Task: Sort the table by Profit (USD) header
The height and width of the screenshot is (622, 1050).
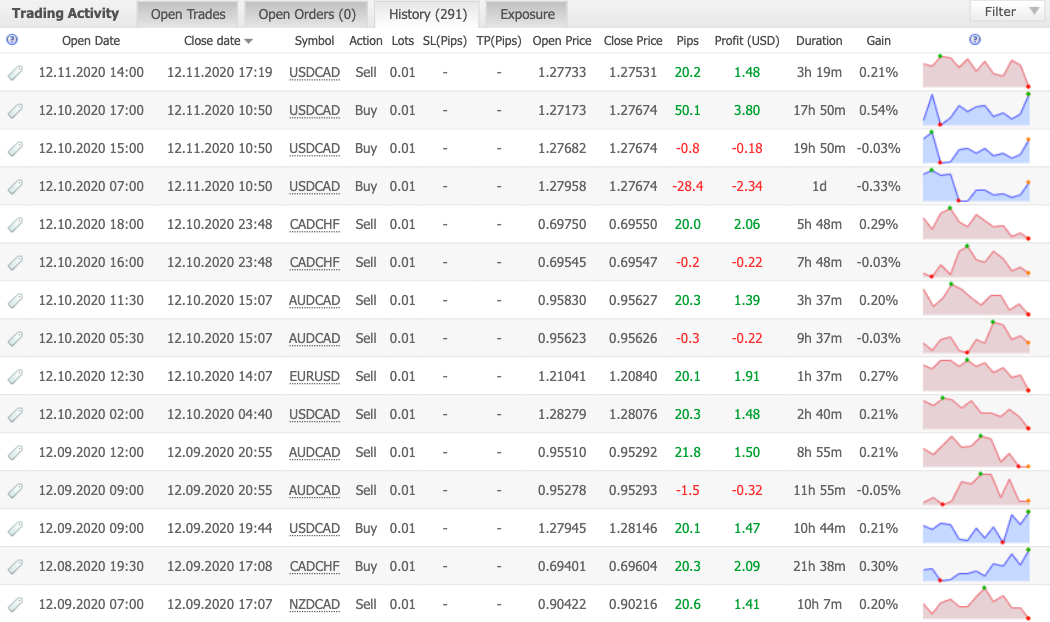Action: (746, 41)
